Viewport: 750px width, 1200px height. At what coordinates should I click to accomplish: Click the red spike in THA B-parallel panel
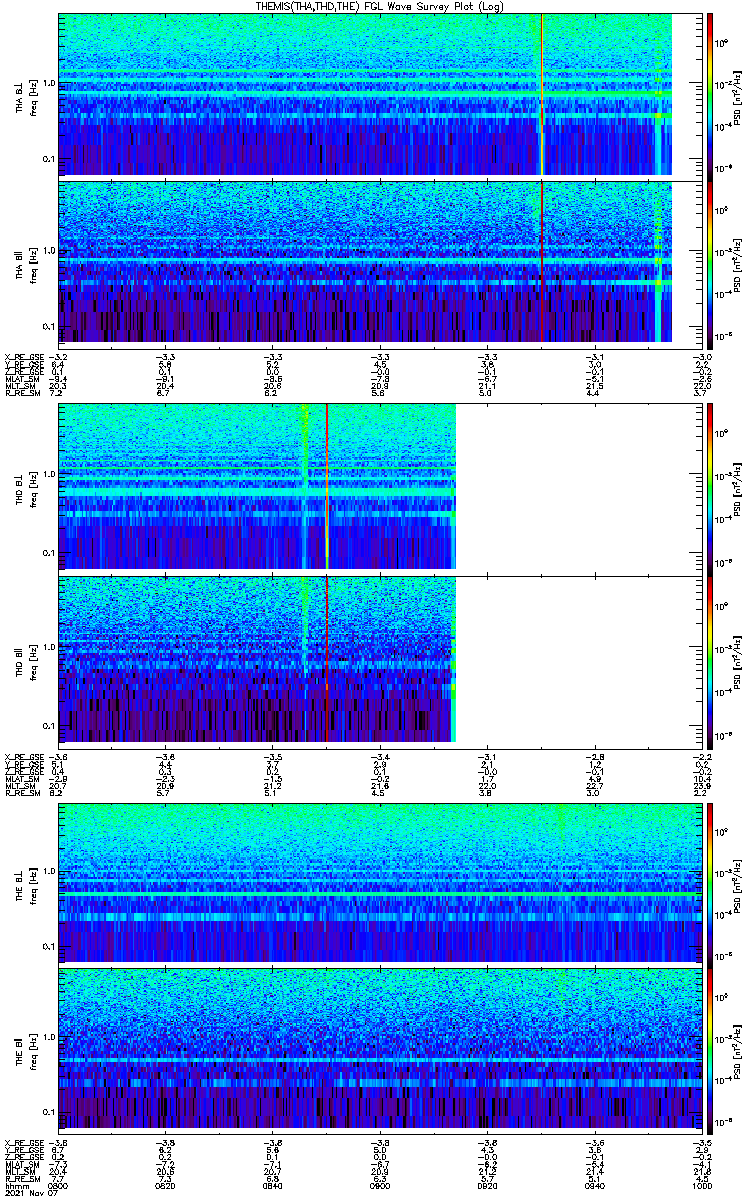[541, 263]
